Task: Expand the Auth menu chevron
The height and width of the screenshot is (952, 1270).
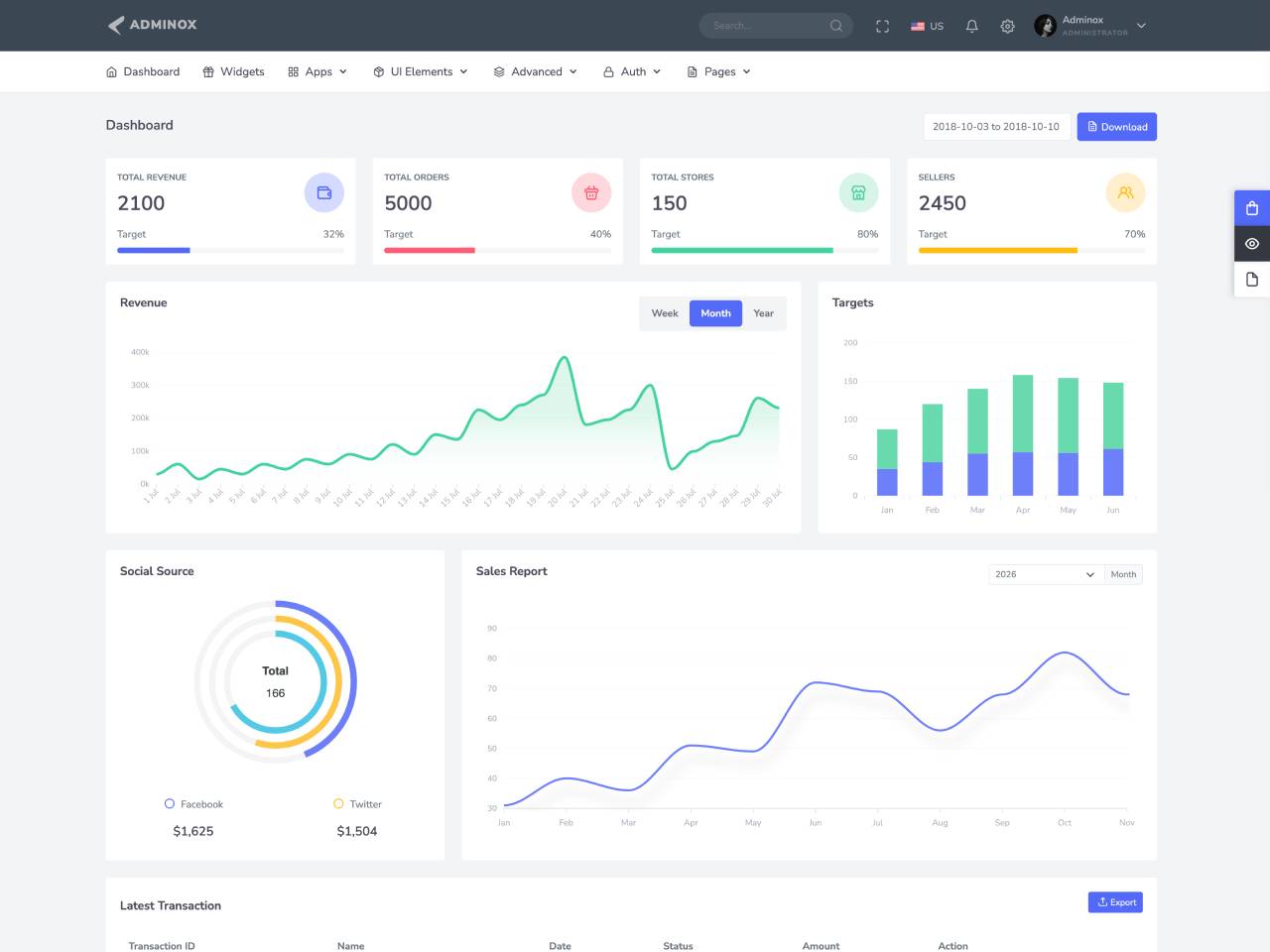Action: click(657, 71)
